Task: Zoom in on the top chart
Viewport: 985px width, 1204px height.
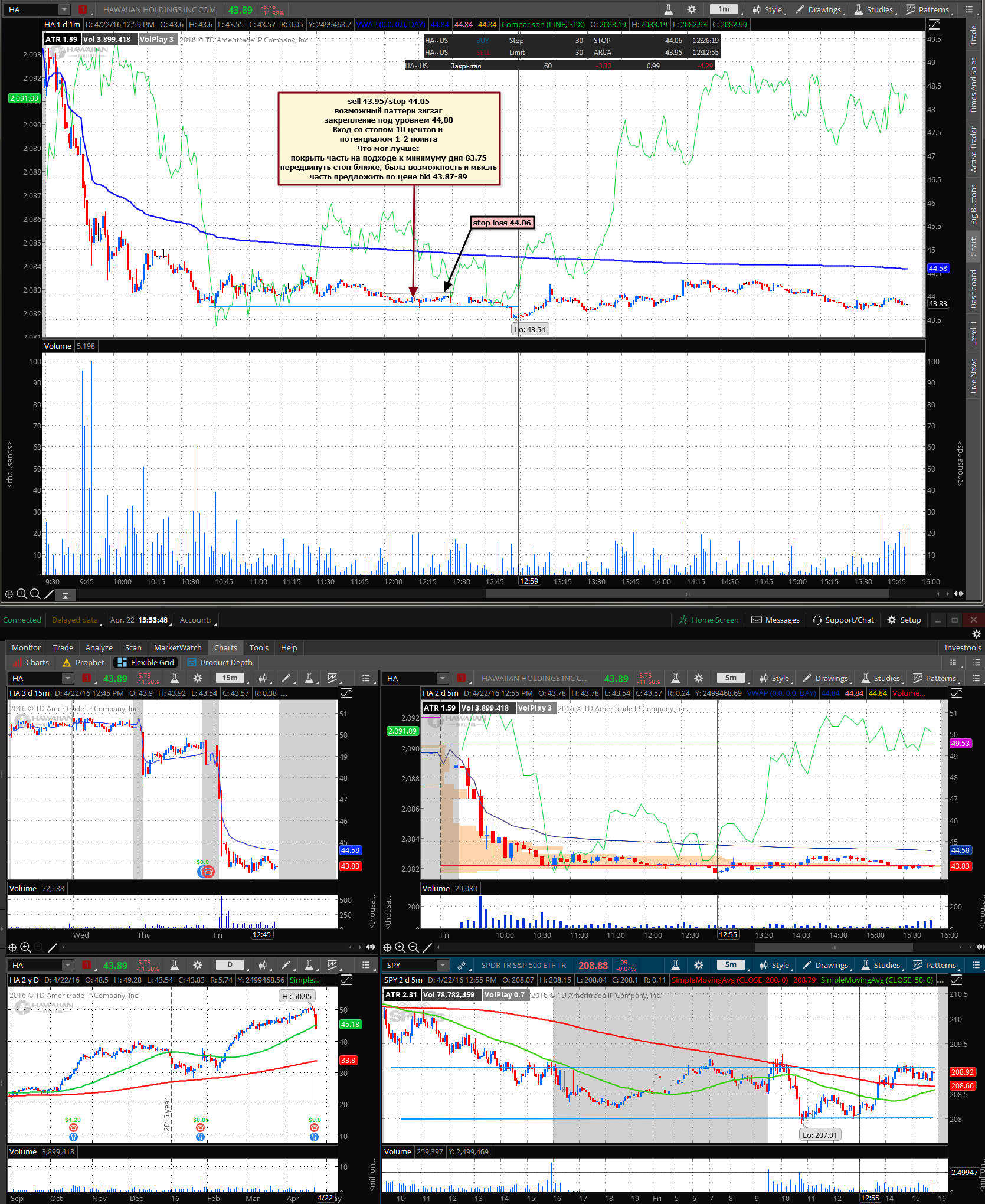Action: [22, 594]
